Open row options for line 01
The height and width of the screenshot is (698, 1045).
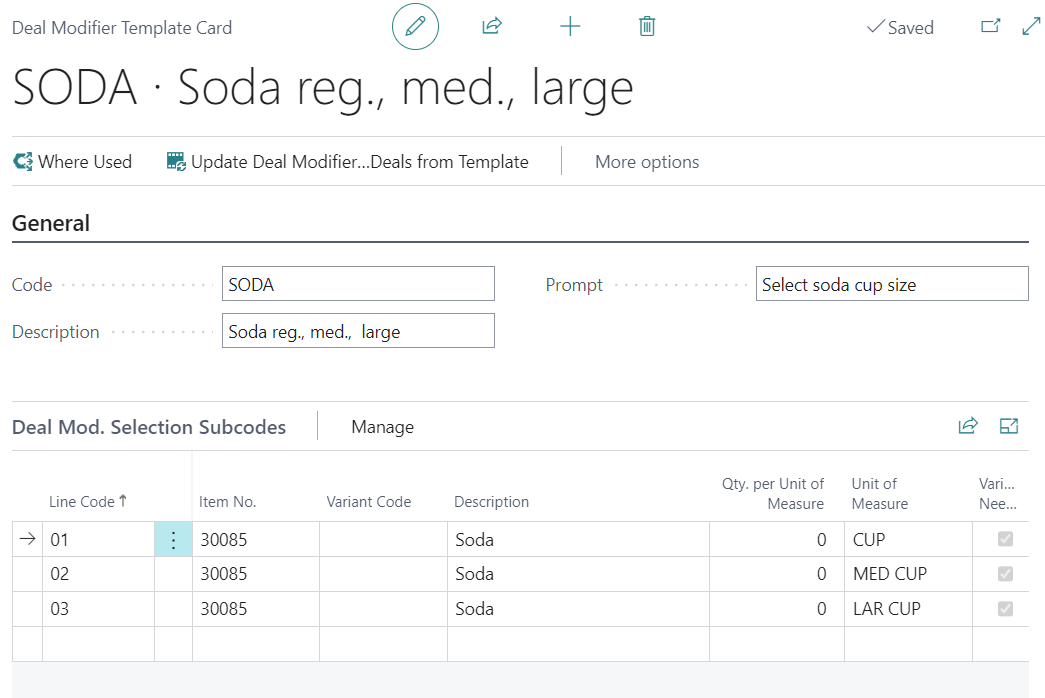click(x=173, y=540)
